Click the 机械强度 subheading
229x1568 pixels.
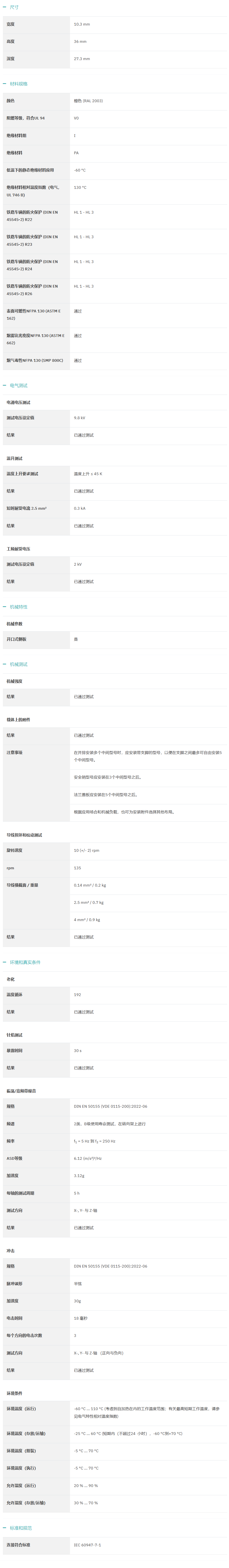(x=15, y=681)
